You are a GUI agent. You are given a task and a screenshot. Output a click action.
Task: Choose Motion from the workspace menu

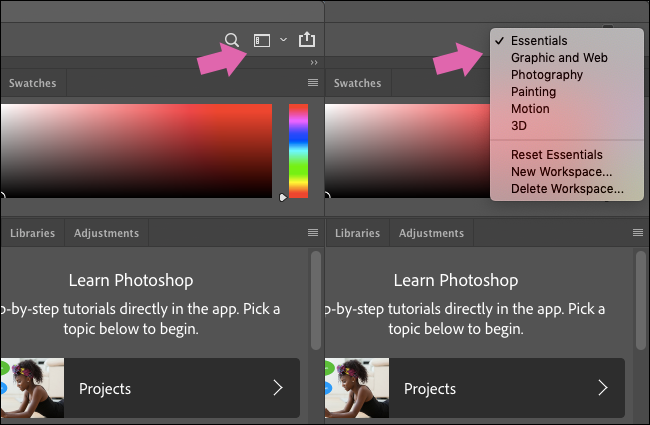click(x=530, y=109)
